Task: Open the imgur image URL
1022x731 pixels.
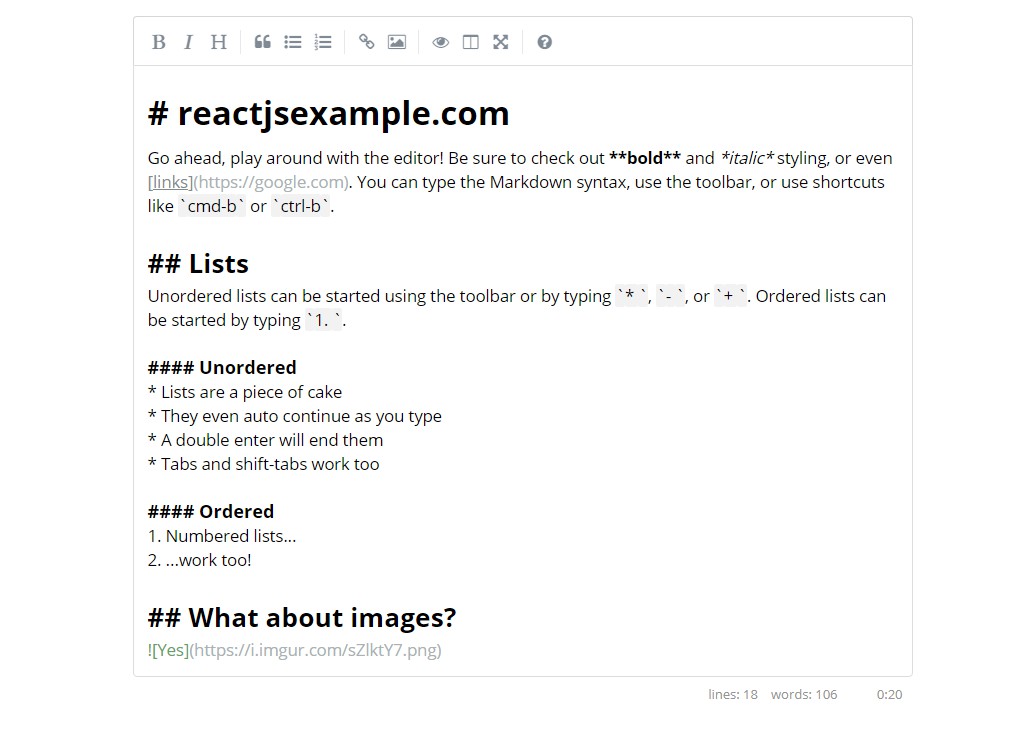Action: tap(316, 650)
